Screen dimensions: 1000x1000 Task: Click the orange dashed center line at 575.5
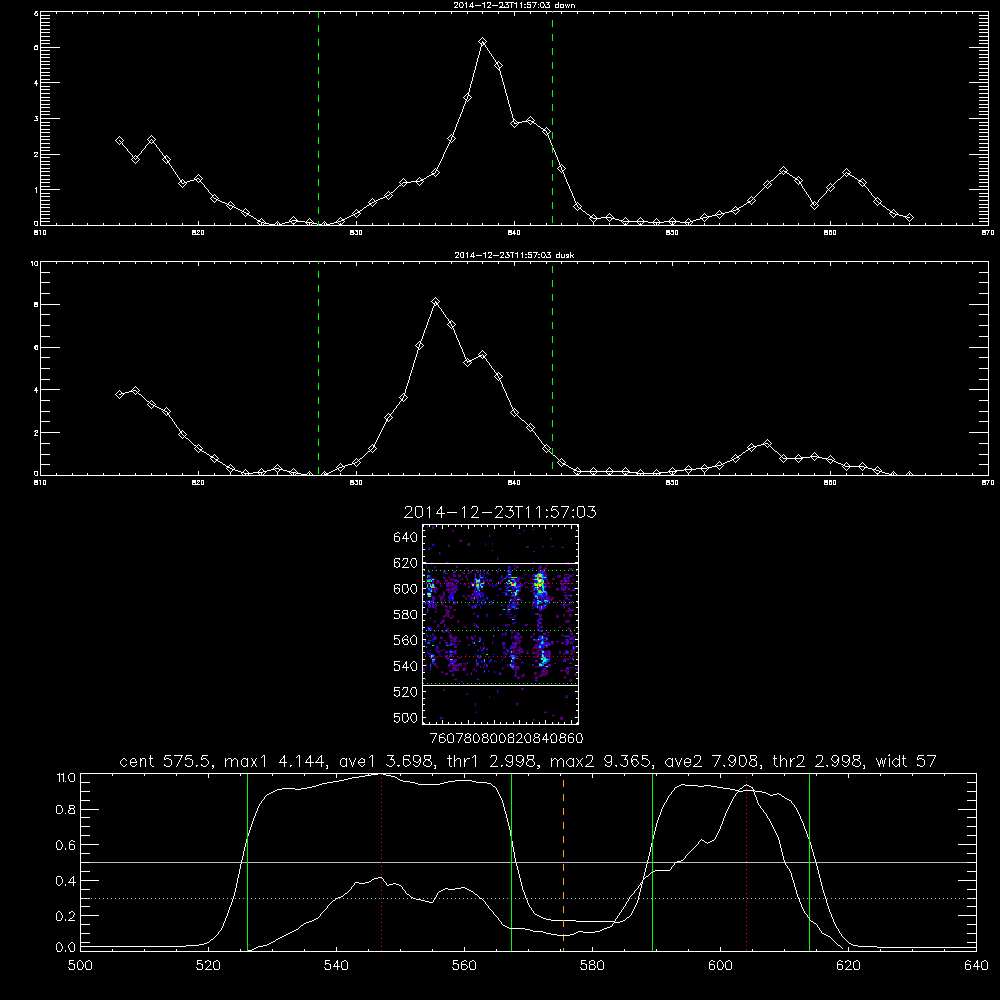(563, 862)
